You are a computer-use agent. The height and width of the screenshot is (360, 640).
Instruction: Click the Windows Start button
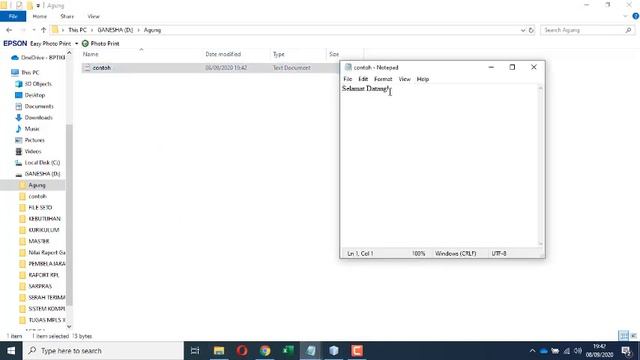11,351
